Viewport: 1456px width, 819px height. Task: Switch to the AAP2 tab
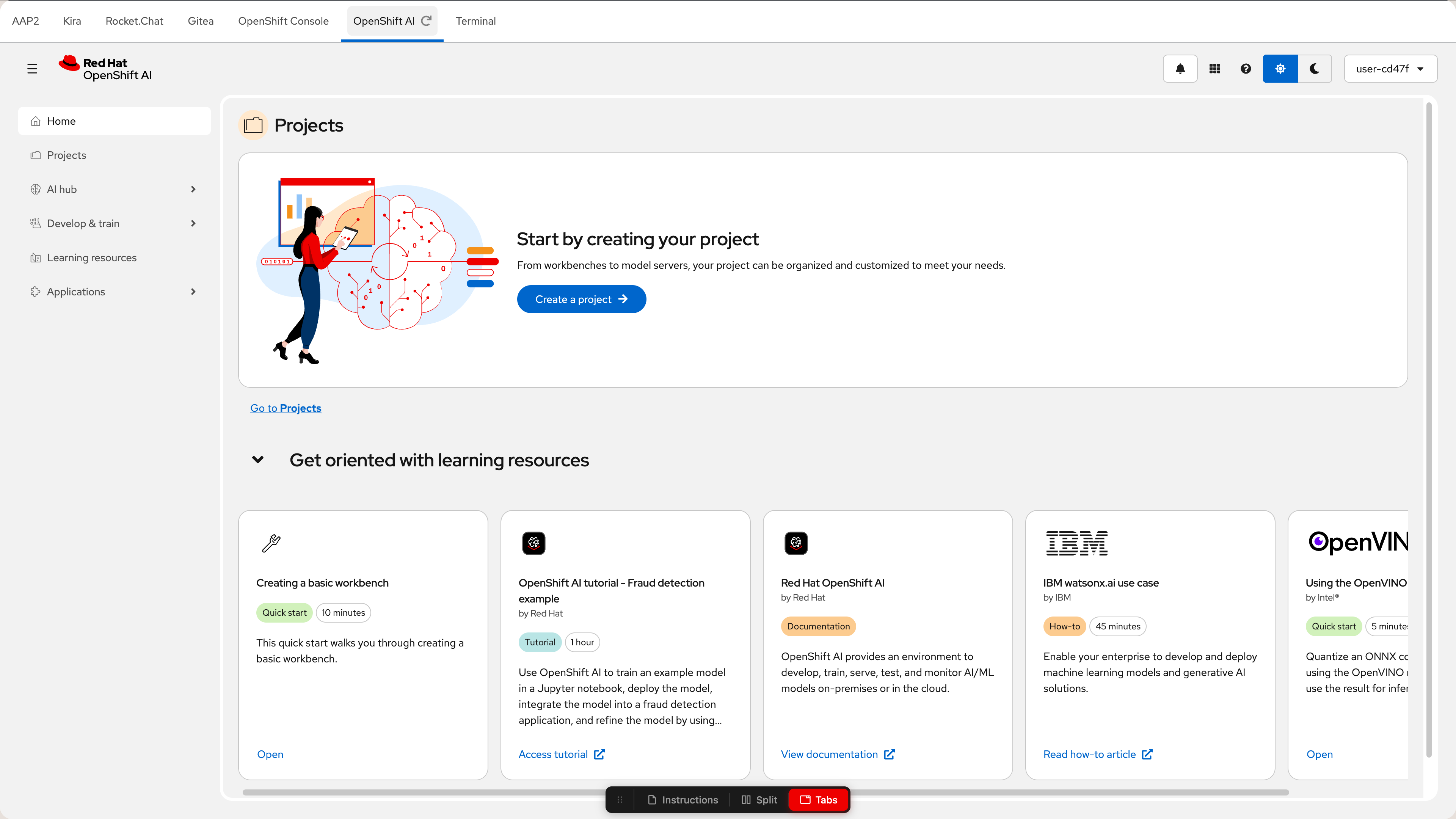click(x=25, y=21)
